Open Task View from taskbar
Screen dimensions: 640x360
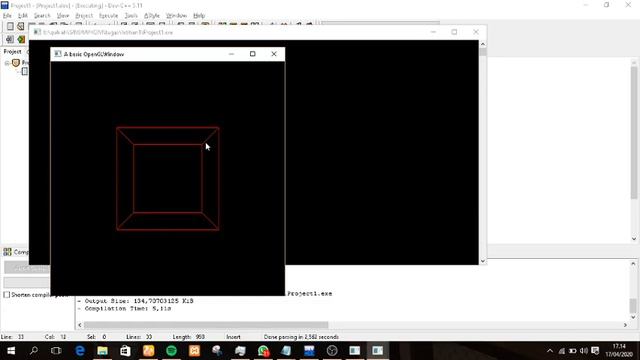point(56,351)
